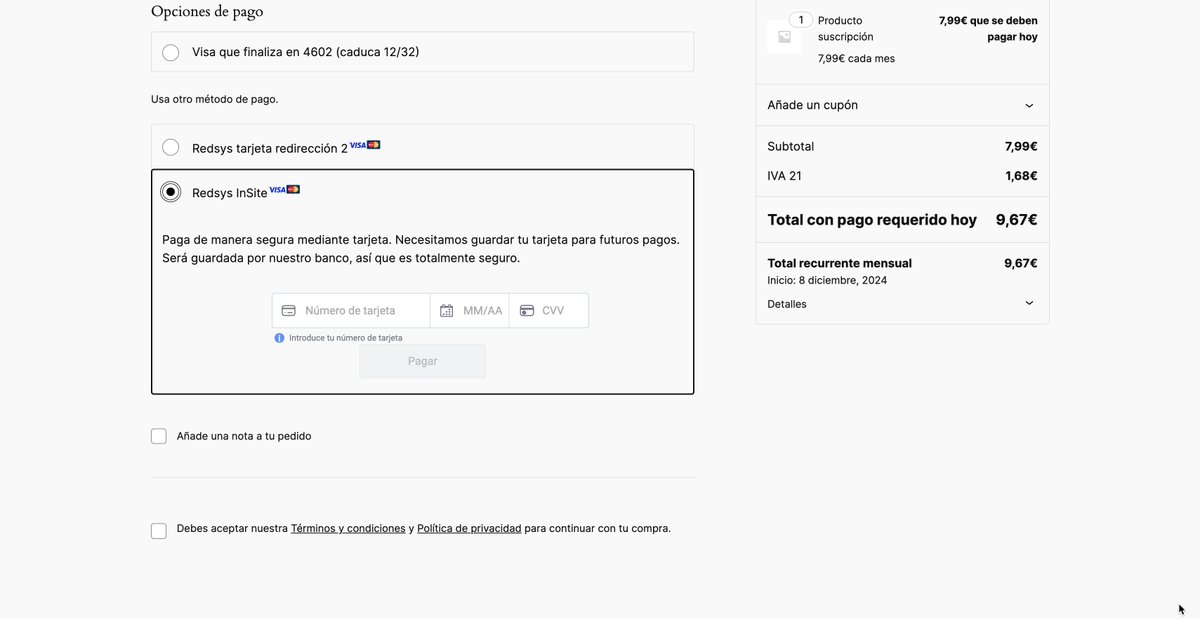This screenshot has width=1200, height=619.
Task: Click the blue info icon under the card field
Action: (x=279, y=337)
